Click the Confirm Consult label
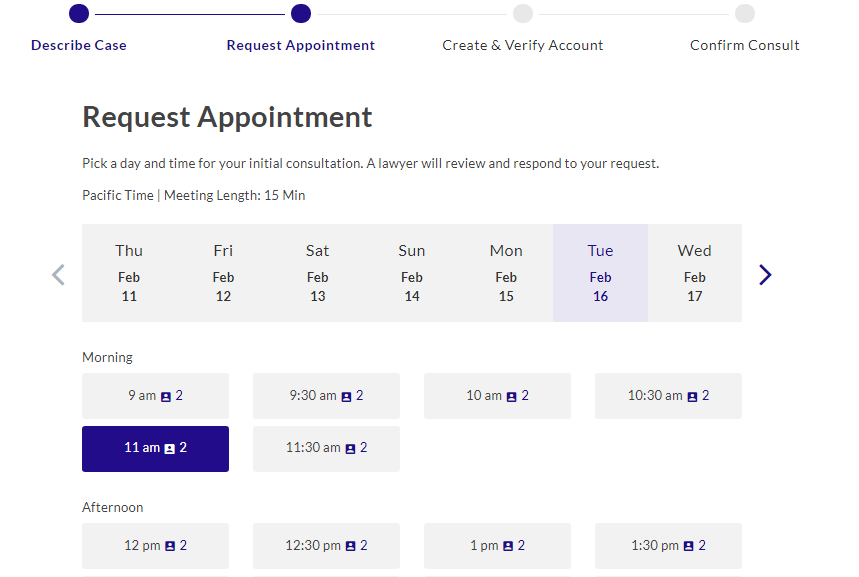The width and height of the screenshot is (859, 577). [745, 45]
